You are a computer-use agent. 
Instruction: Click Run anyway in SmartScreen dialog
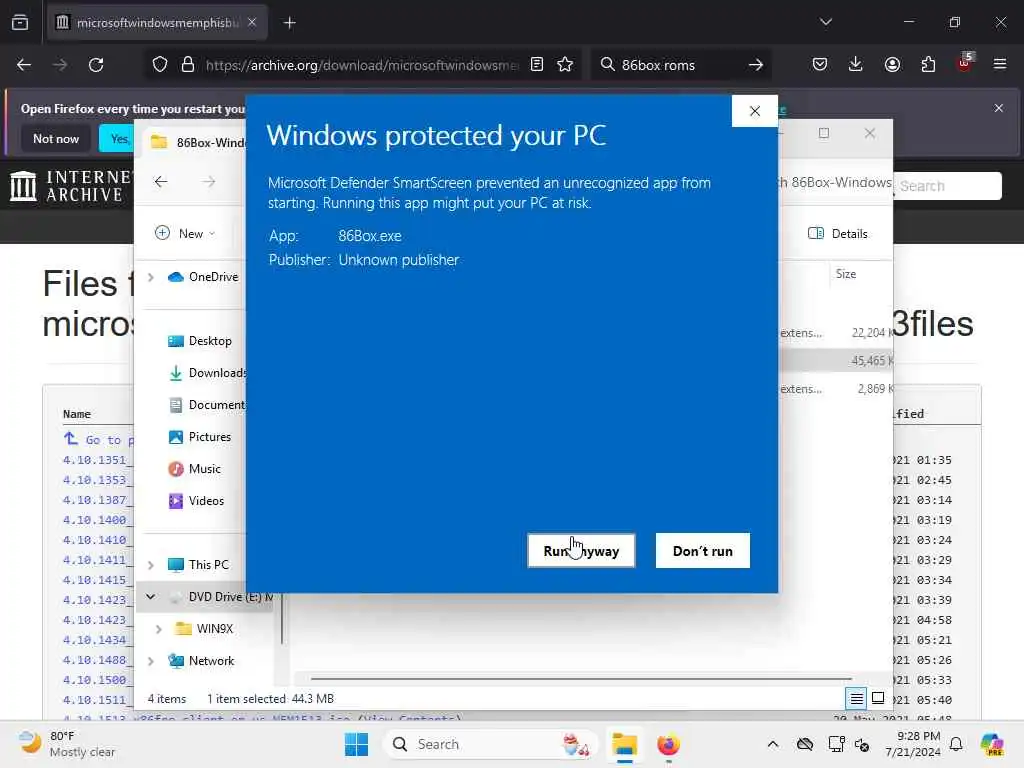(x=581, y=551)
